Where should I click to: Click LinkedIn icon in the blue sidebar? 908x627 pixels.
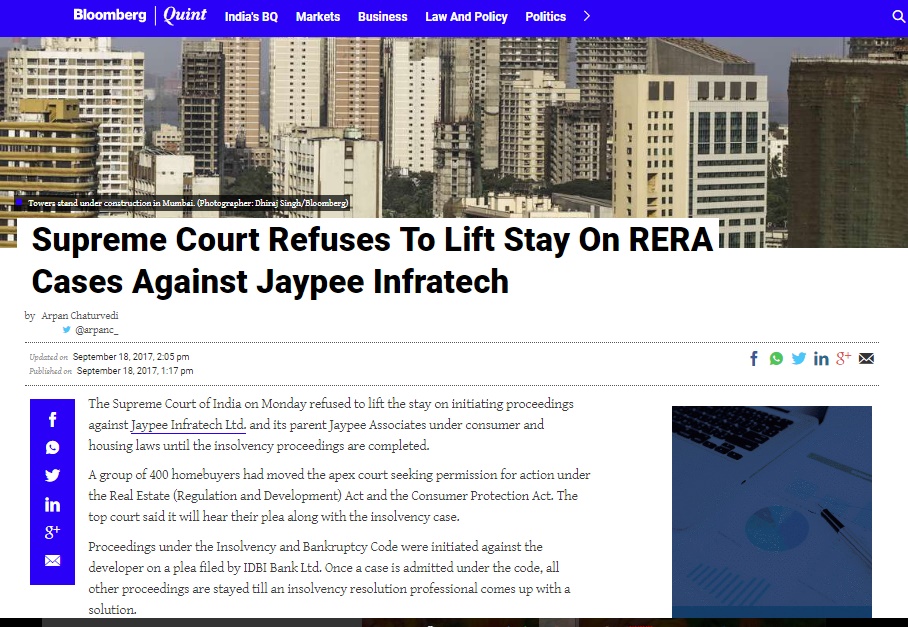click(x=52, y=504)
